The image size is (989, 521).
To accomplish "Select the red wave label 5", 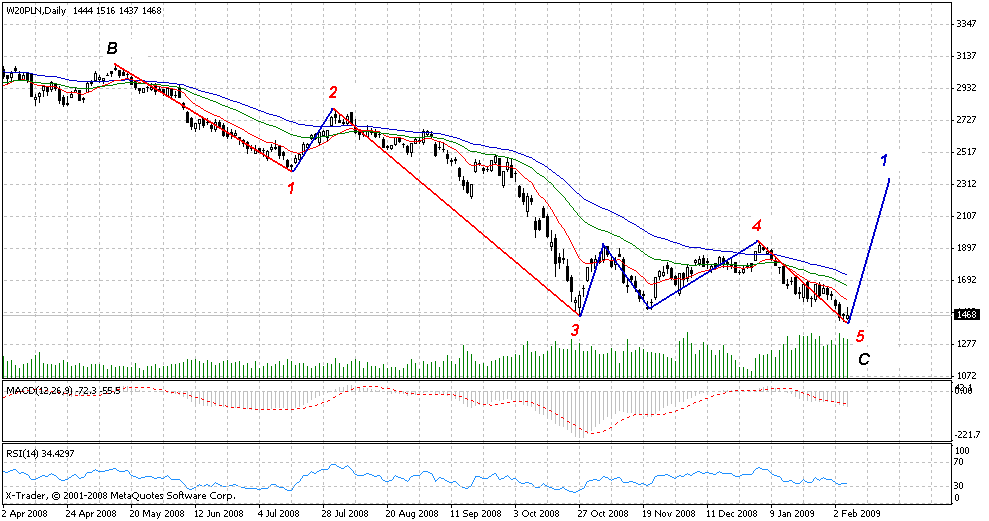I will coord(860,336).
